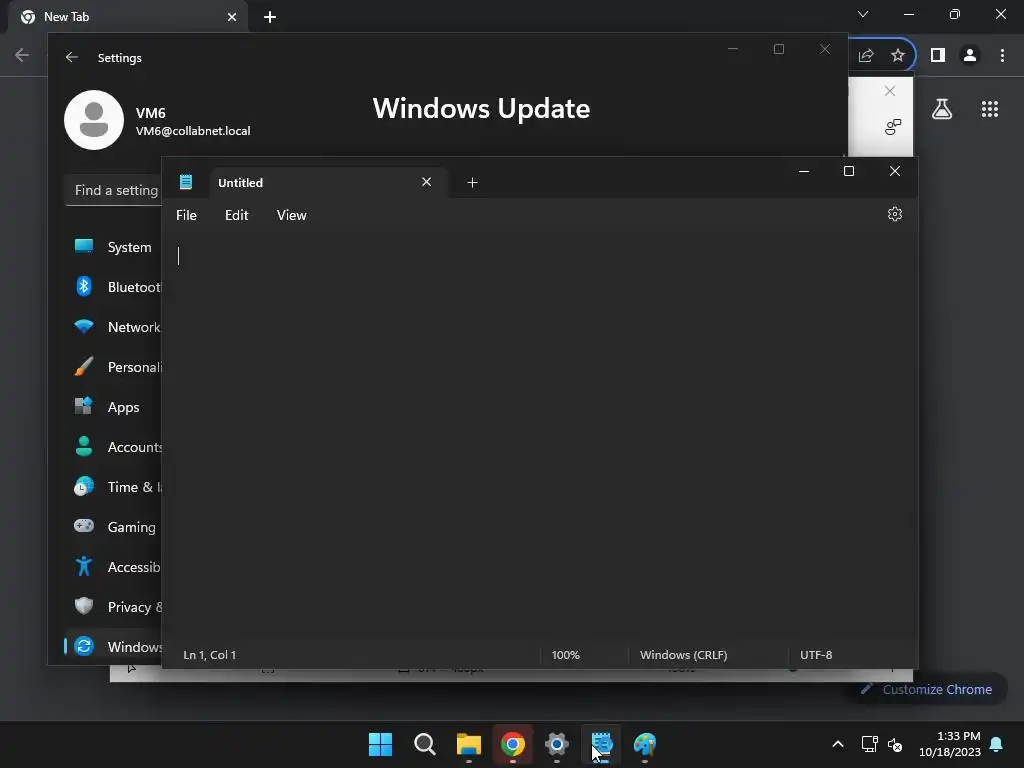Image resolution: width=1024 pixels, height=768 pixels.
Task: Open taskbar Search
Action: [424, 744]
